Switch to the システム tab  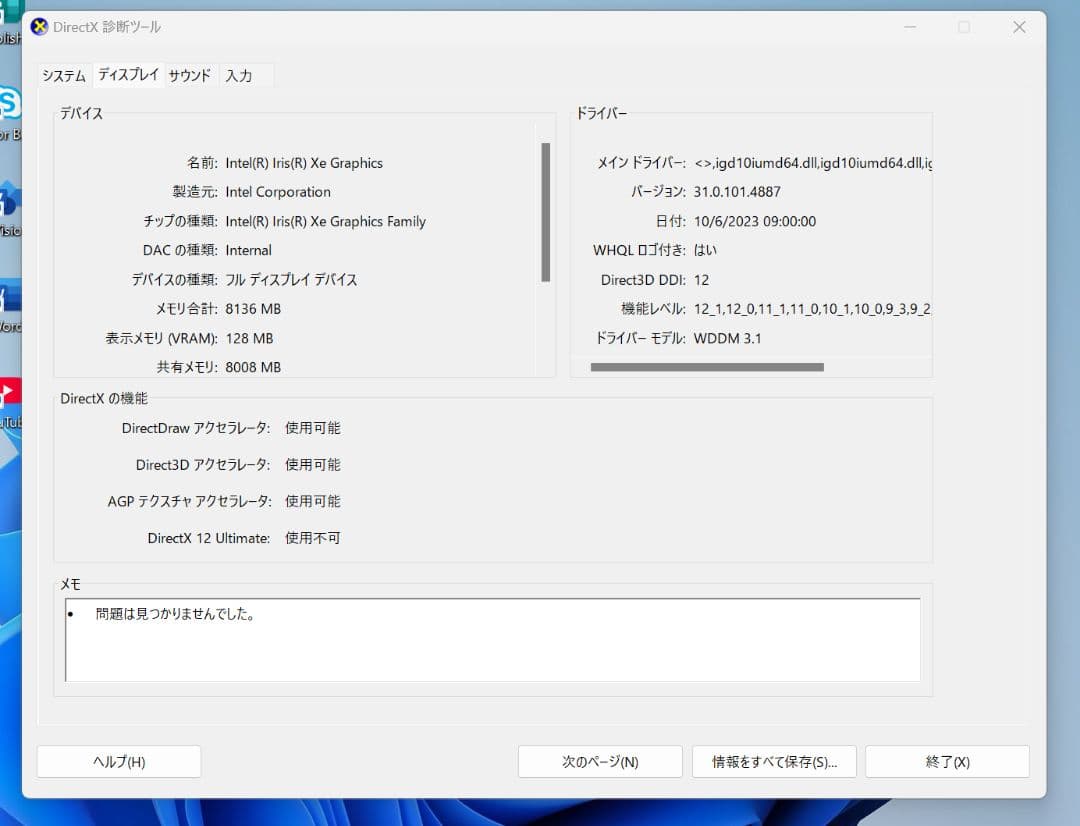click(x=62, y=75)
